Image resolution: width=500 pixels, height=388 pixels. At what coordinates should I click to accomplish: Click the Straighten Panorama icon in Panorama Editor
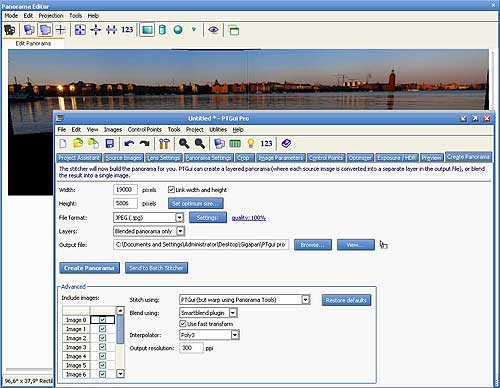(x=111, y=30)
